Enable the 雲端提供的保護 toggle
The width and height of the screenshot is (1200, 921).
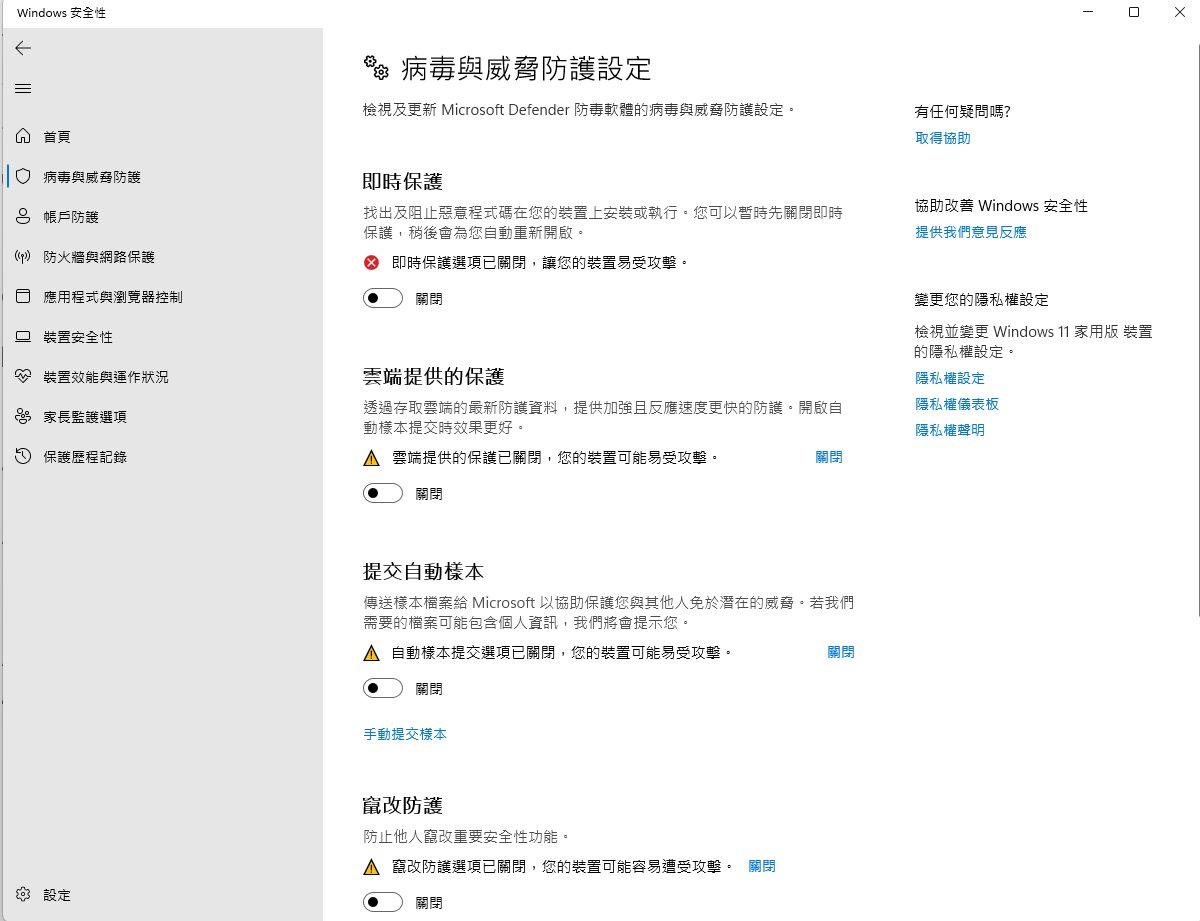coord(383,493)
